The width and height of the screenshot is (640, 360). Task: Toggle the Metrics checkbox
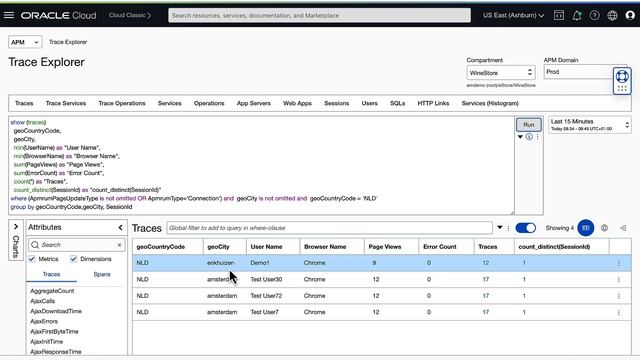32,259
